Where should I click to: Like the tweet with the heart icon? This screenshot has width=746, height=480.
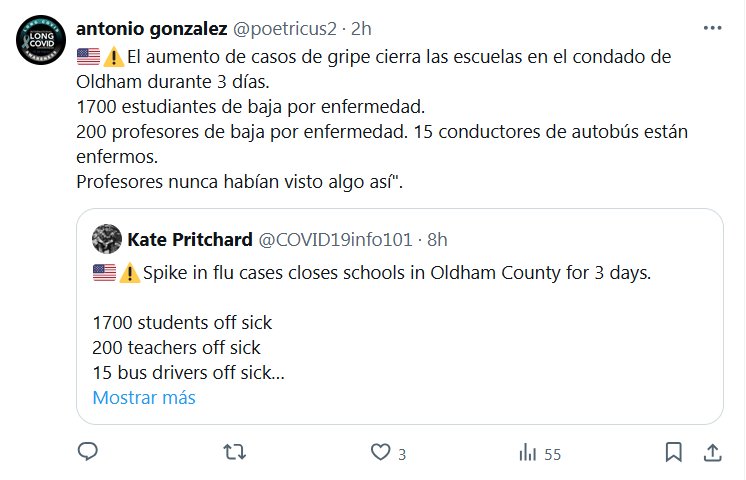point(380,453)
